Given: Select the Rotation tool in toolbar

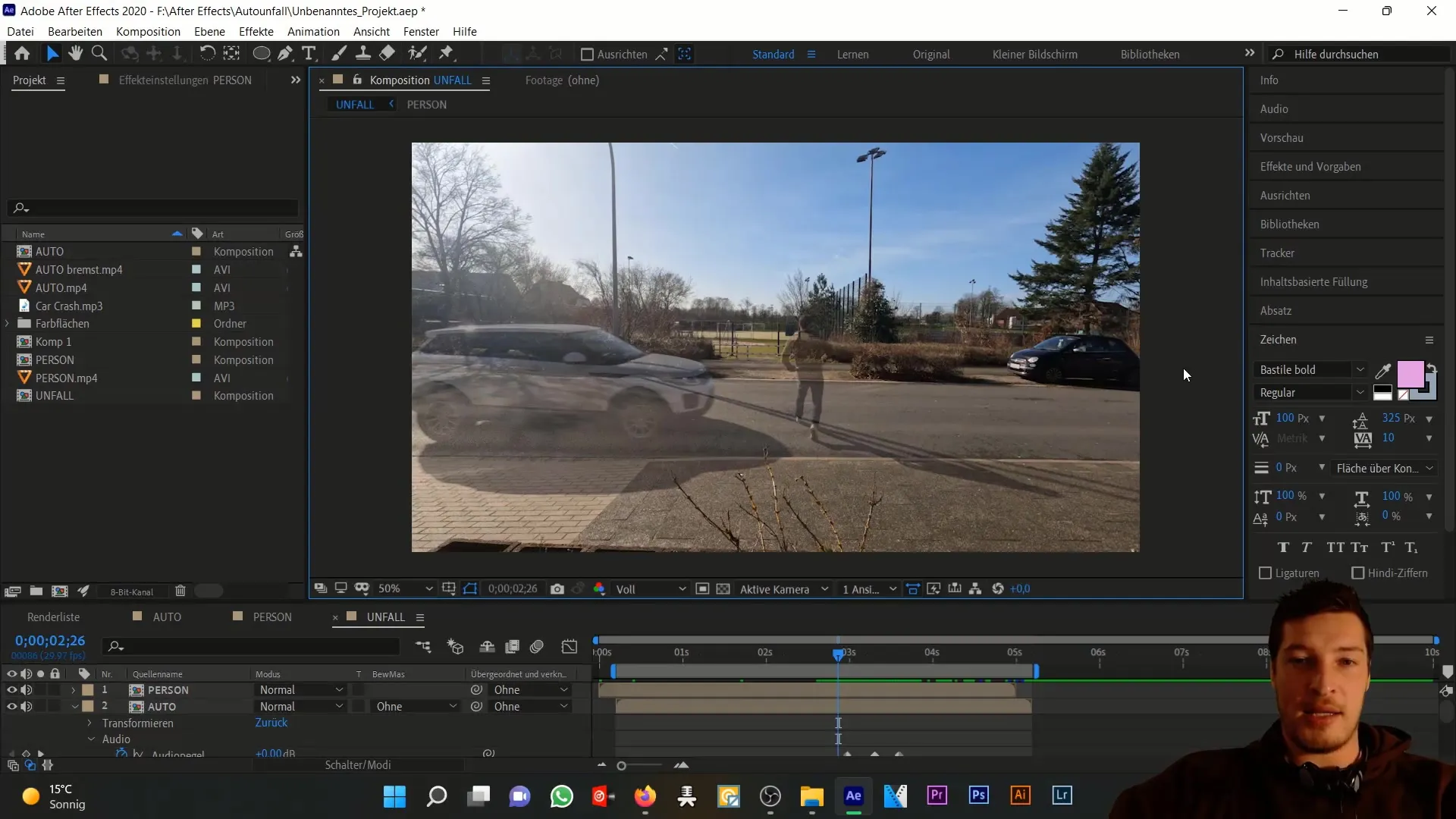Looking at the screenshot, I should coord(205,54).
